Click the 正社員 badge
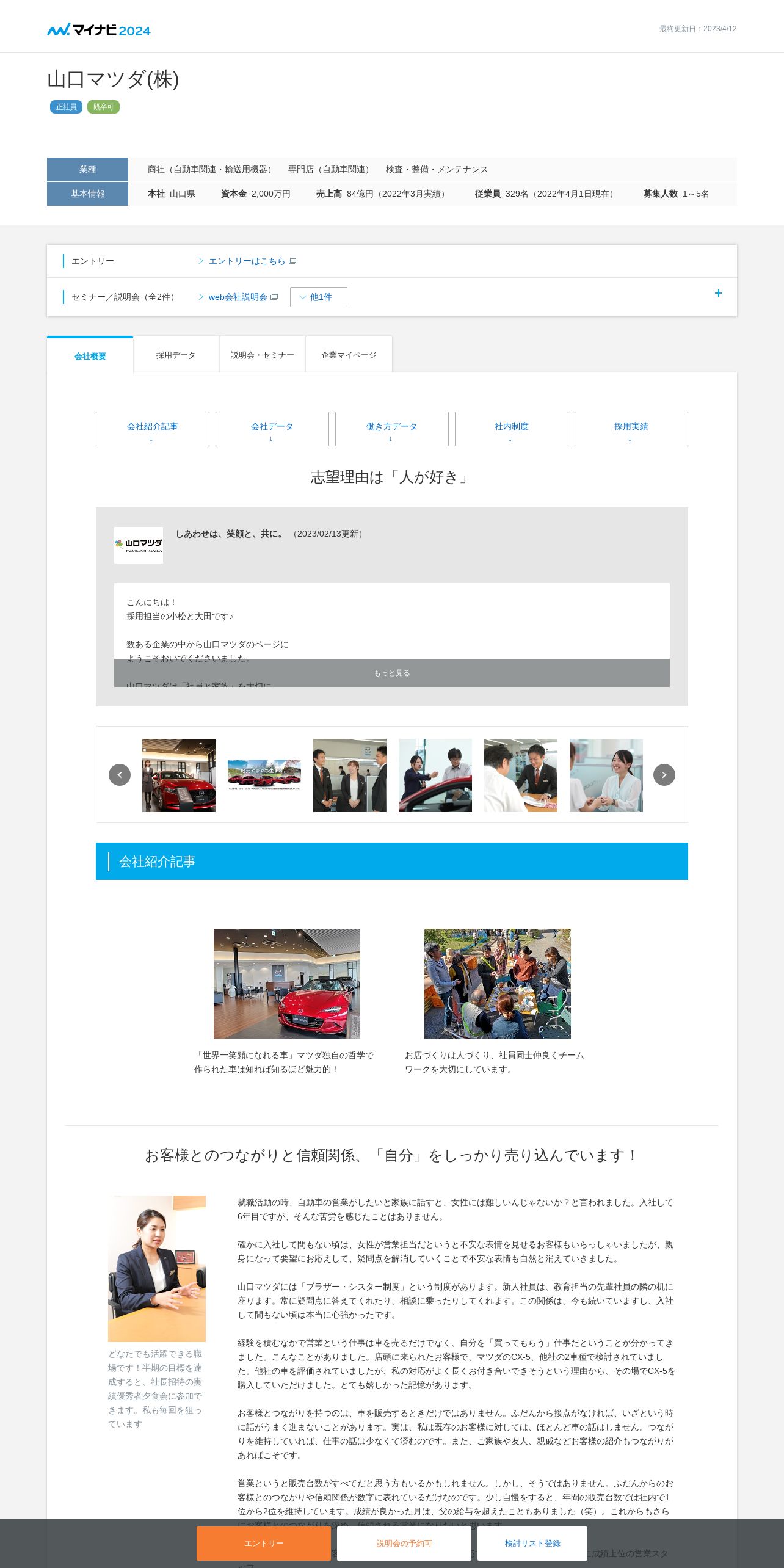 point(66,107)
